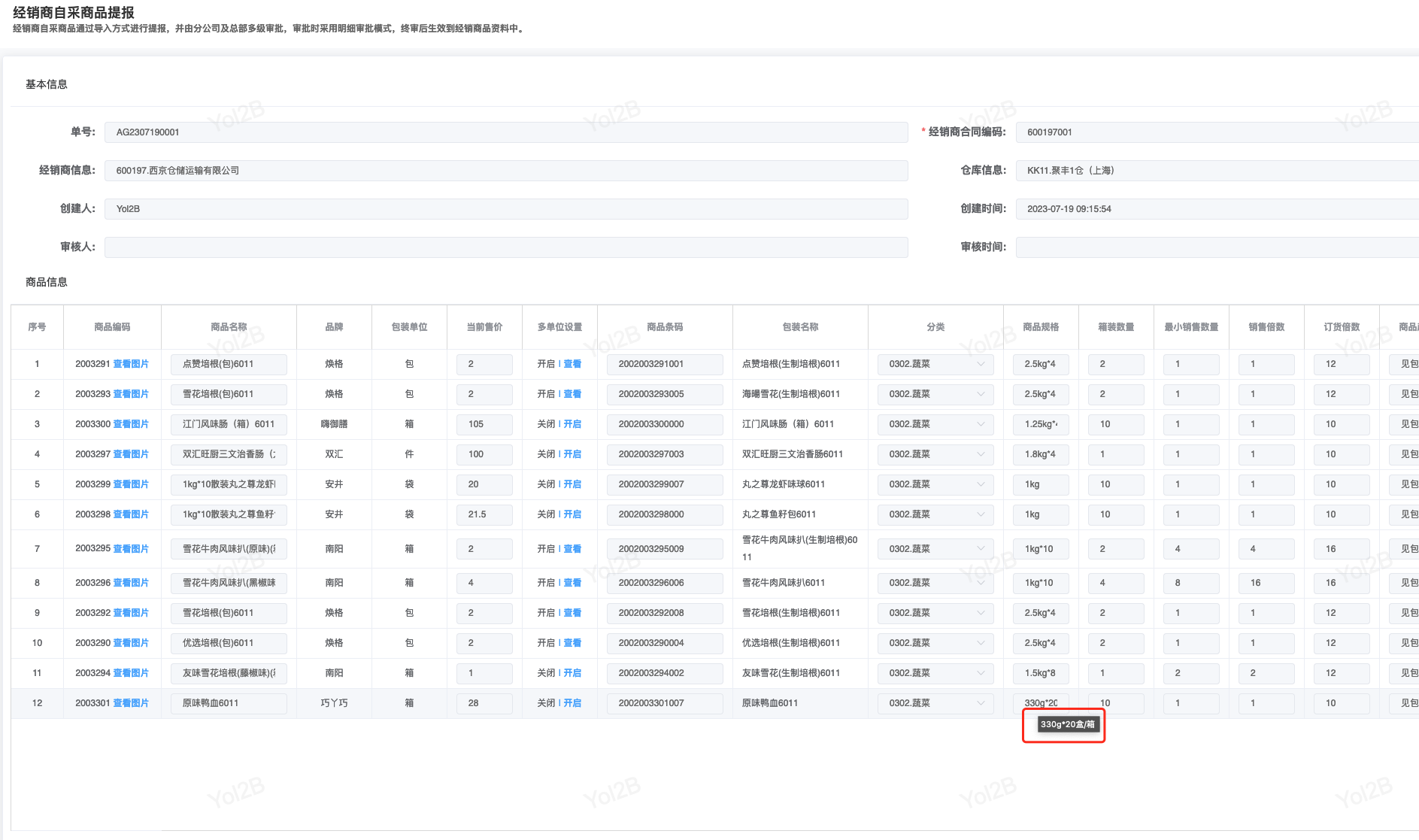
Task: Focus product name field 优选培根(包)6011
Action: (229, 643)
